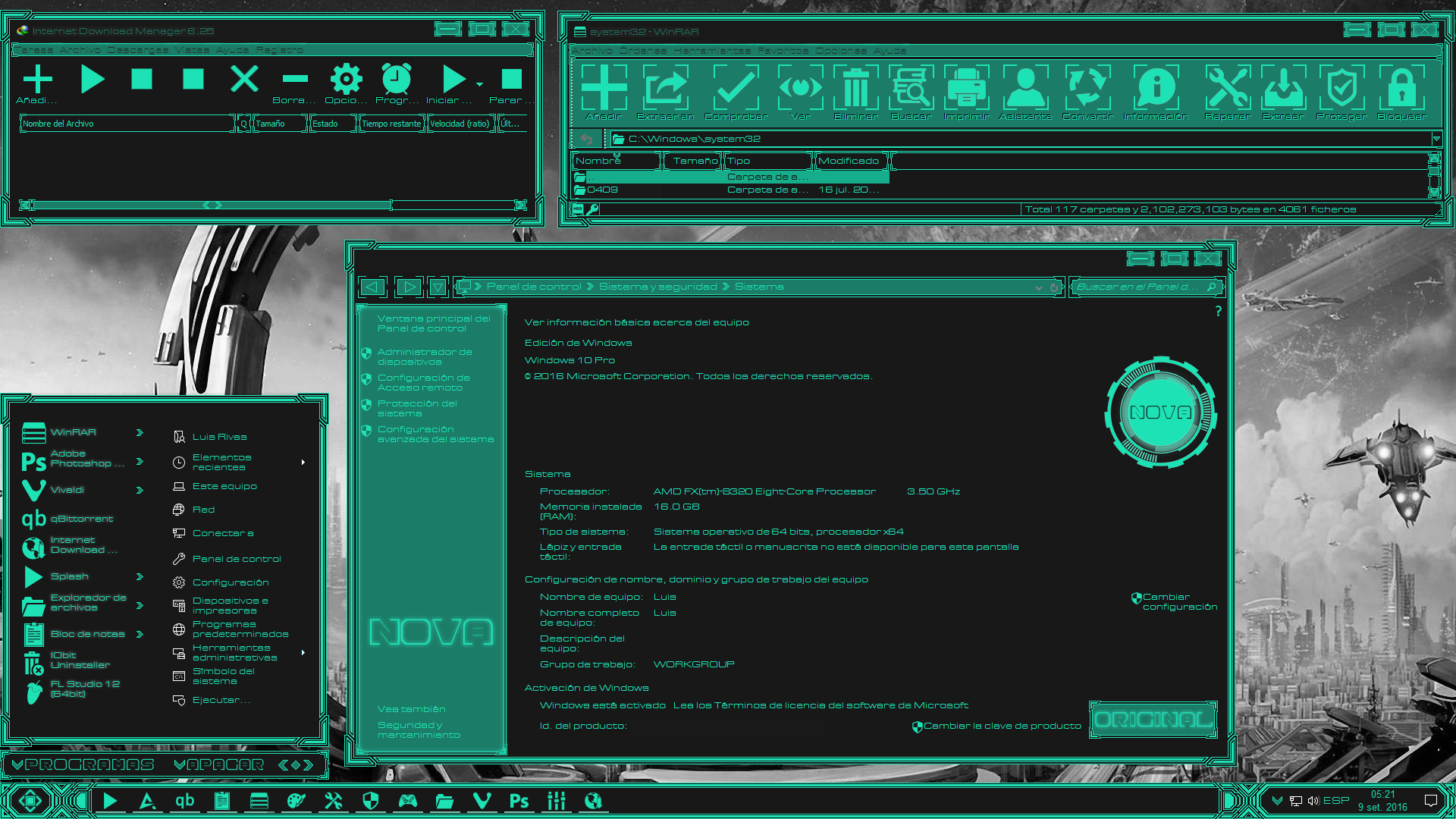Expand the Iniciar cola dropdown arrow
1456x819 pixels.
479,84
